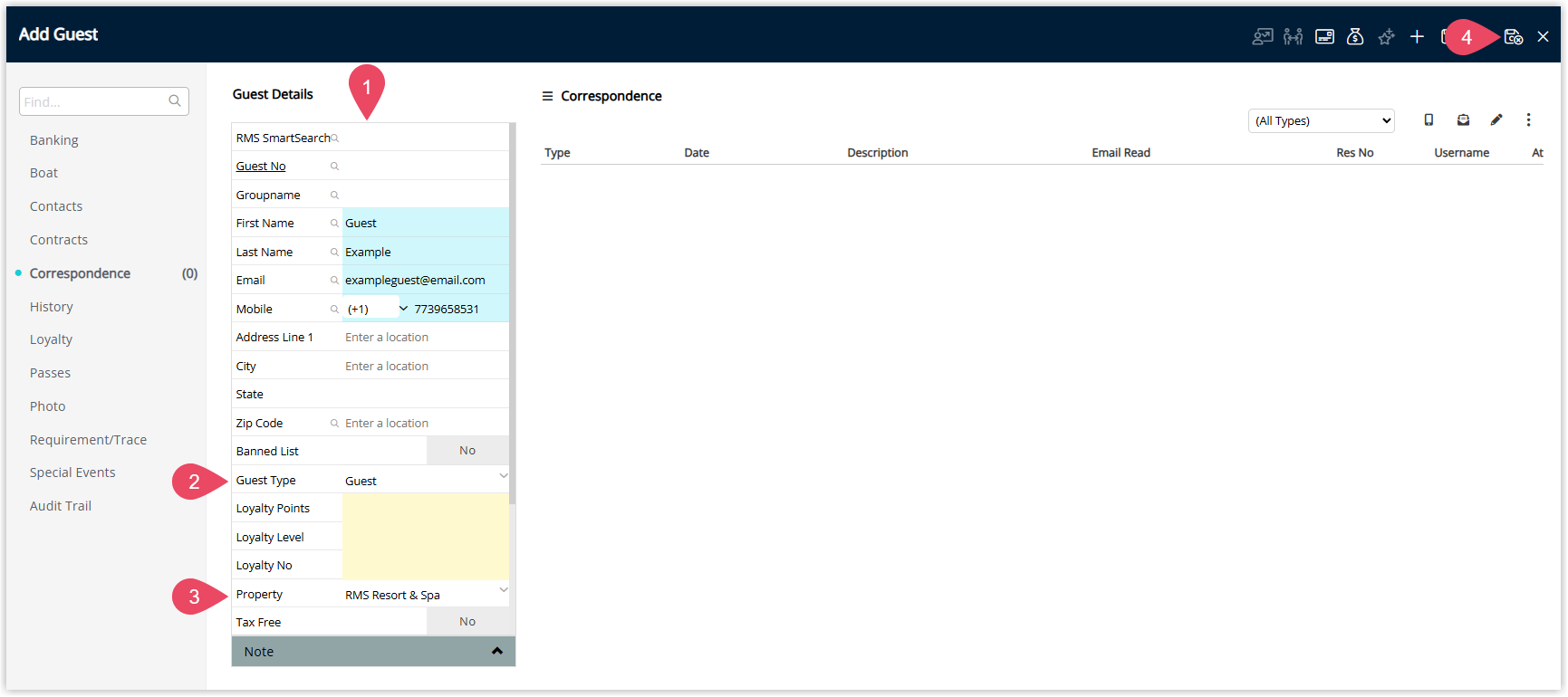Sort by the Email Read column header
Screen dimensions: 1568x697
click(1121, 153)
